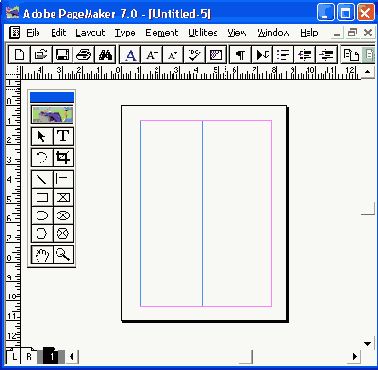Image resolution: width=378 pixels, height=370 pixels.
Task: Click the Find binoculars toolbar icon
Action: [x=105, y=54]
